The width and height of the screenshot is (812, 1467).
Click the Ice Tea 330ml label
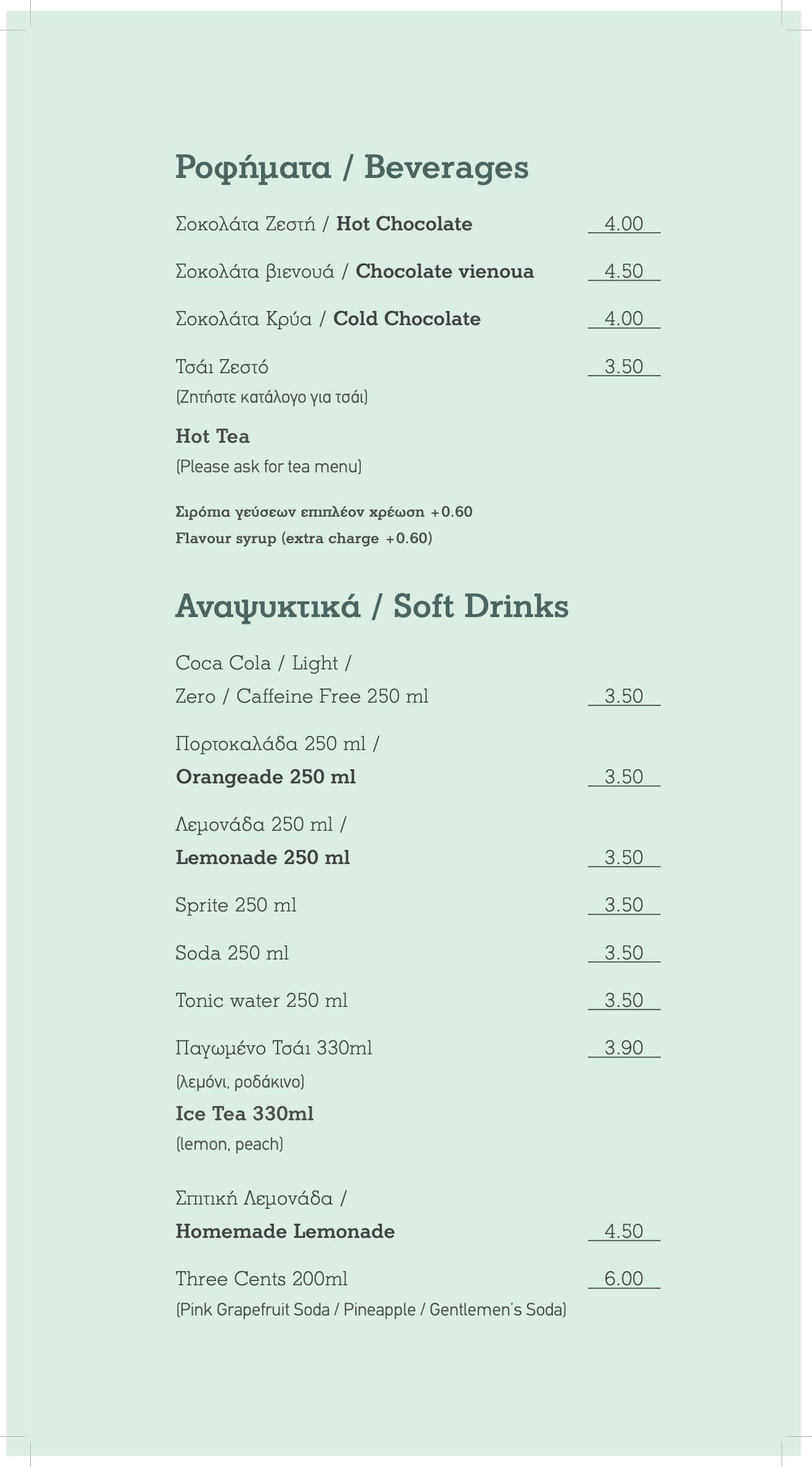click(244, 1113)
